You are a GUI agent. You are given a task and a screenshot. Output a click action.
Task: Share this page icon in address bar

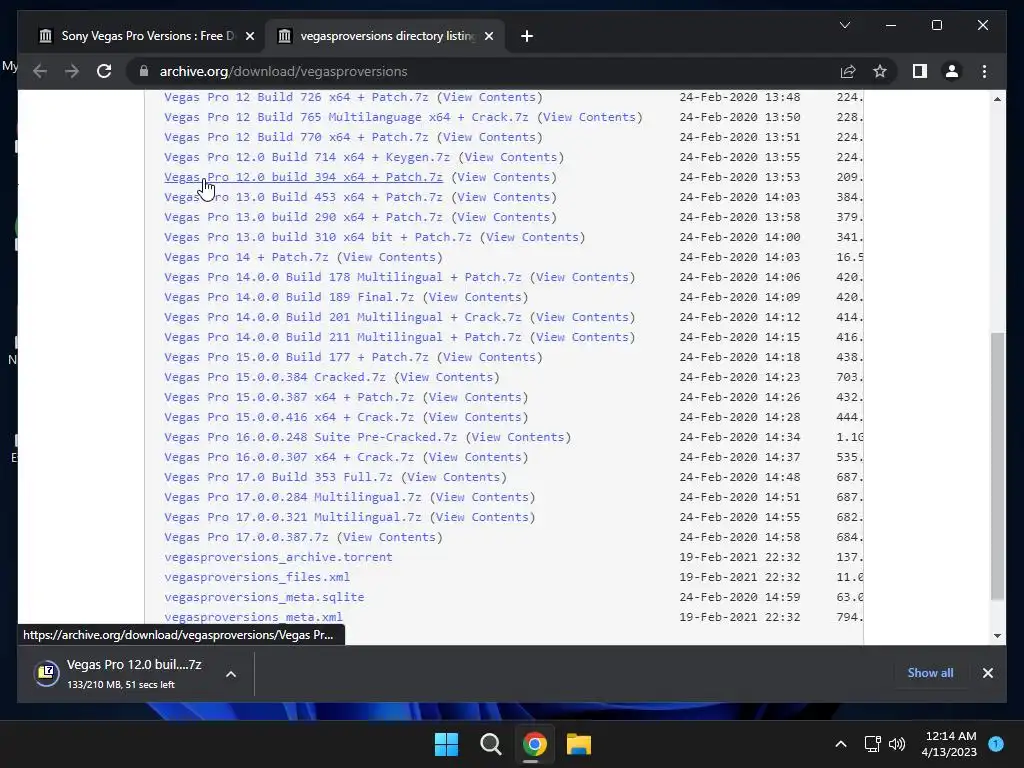tap(848, 71)
